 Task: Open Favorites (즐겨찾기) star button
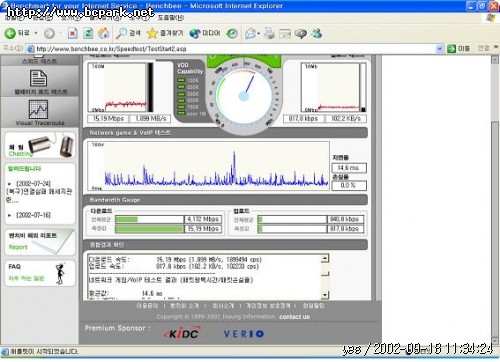click(x=165, y=33)
